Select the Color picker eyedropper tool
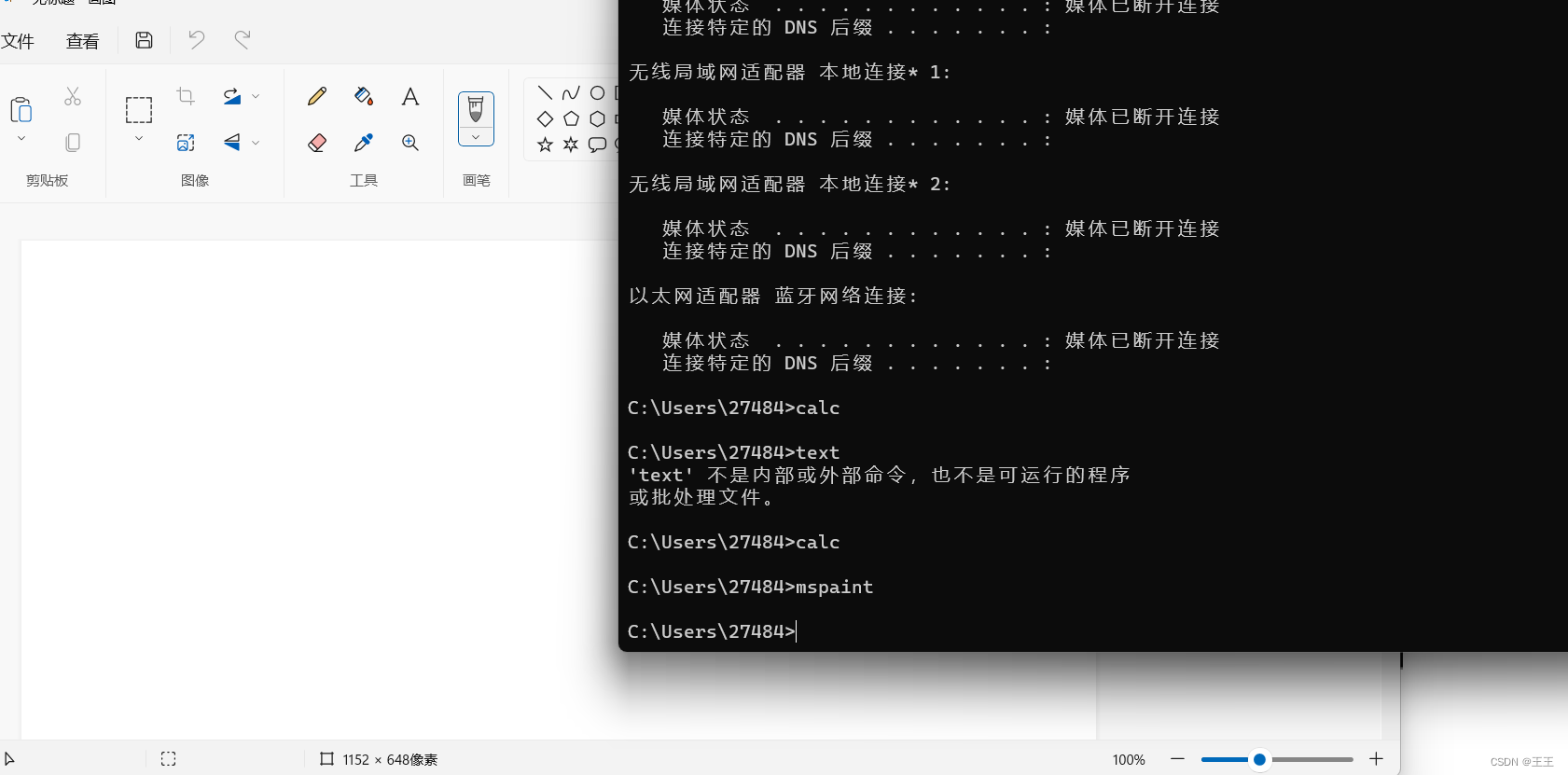 click(364, 143)
